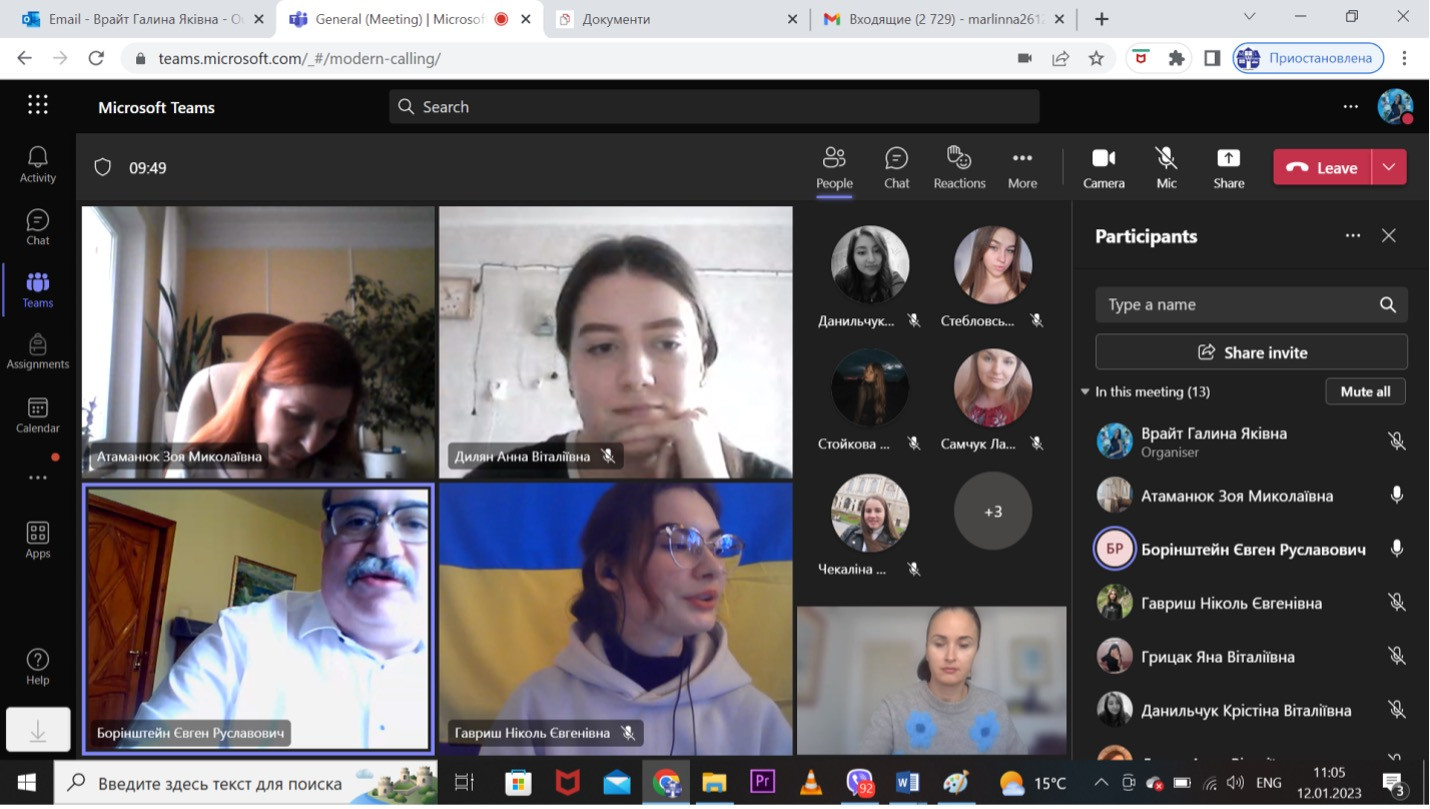1430x809 pixels.
Task: Open Teams section in left sidebar
Action: pos(38,290)
